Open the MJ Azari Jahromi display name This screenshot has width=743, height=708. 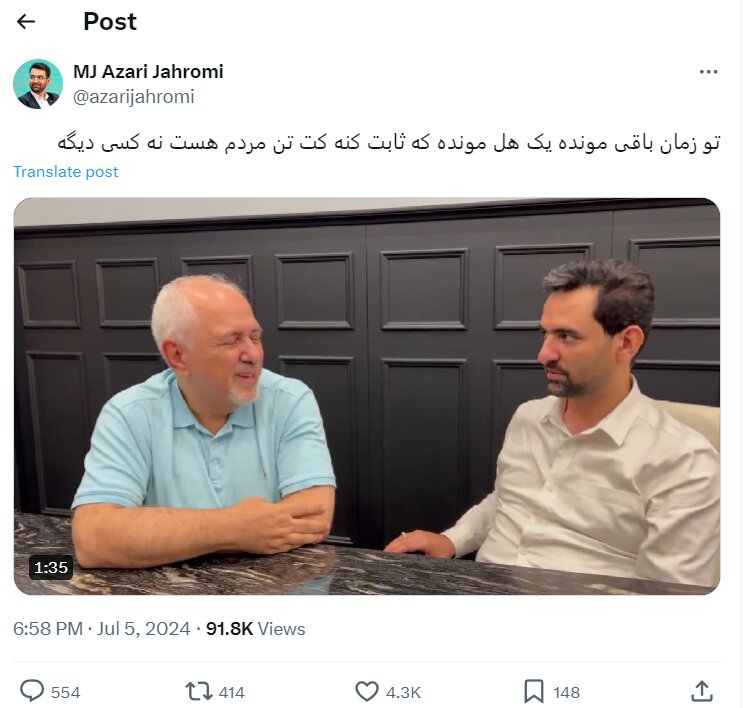click(148, 72)
